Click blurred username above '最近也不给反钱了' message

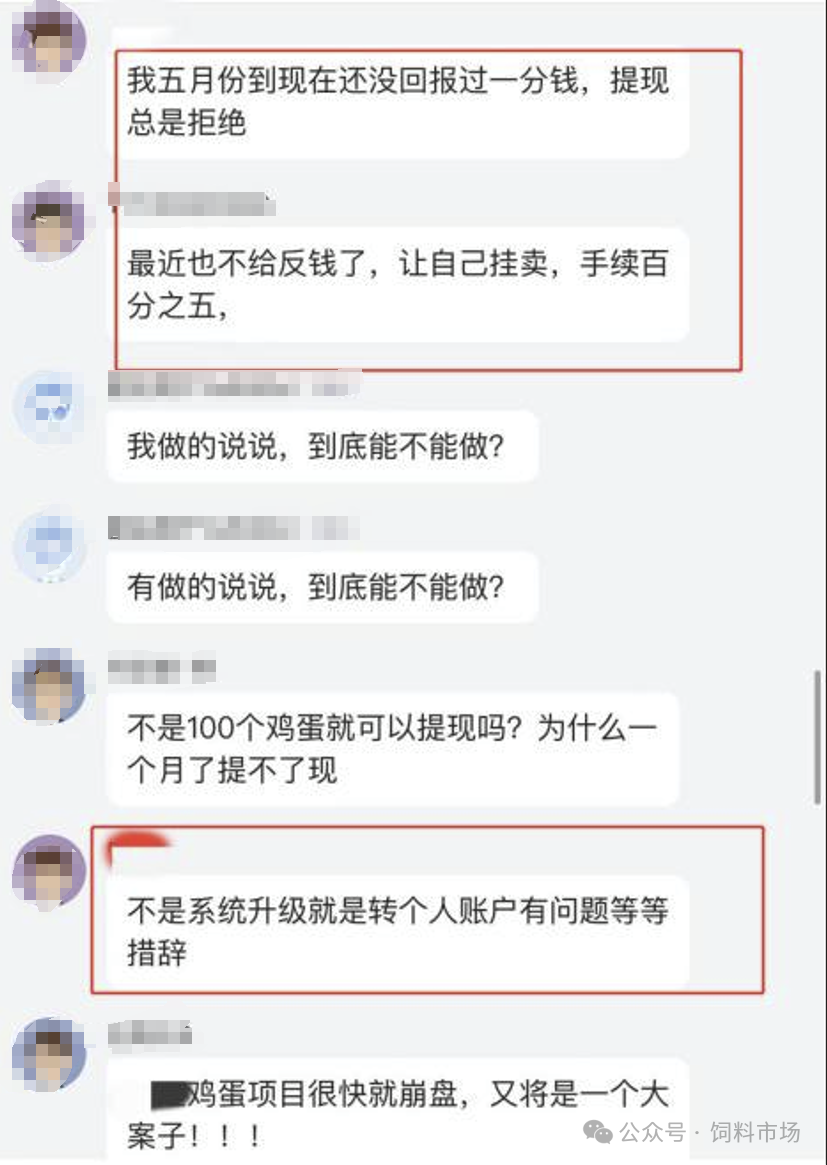(x=192, y=202)
